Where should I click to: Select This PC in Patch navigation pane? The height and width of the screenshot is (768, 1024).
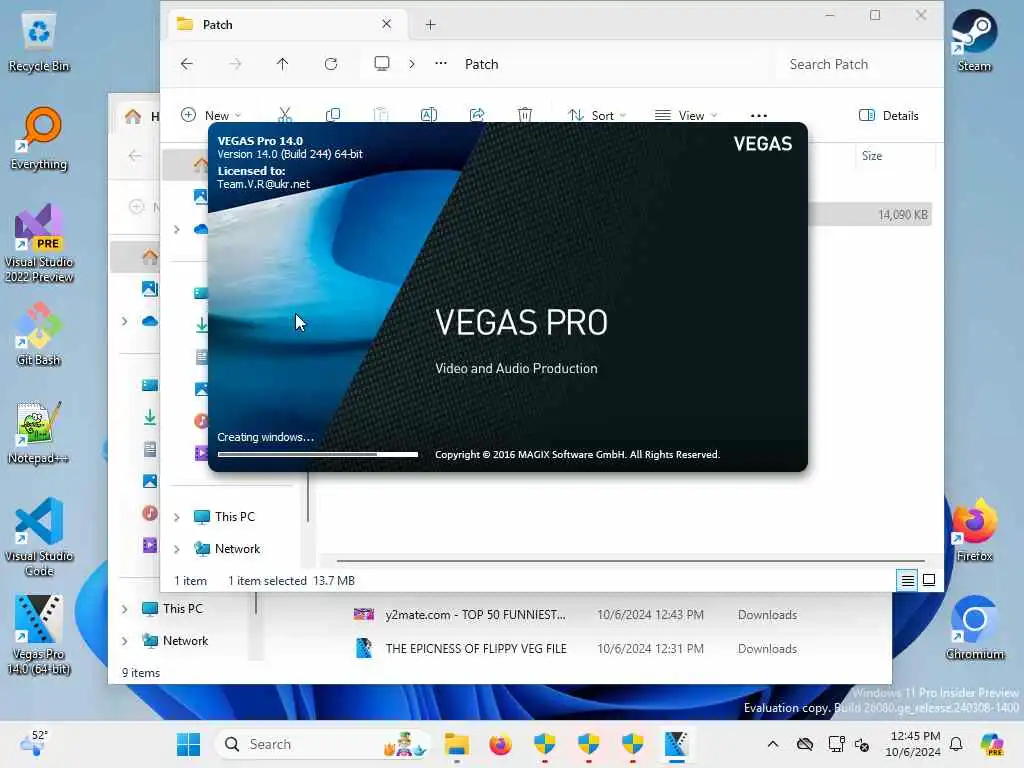click(x=234, y=517)
